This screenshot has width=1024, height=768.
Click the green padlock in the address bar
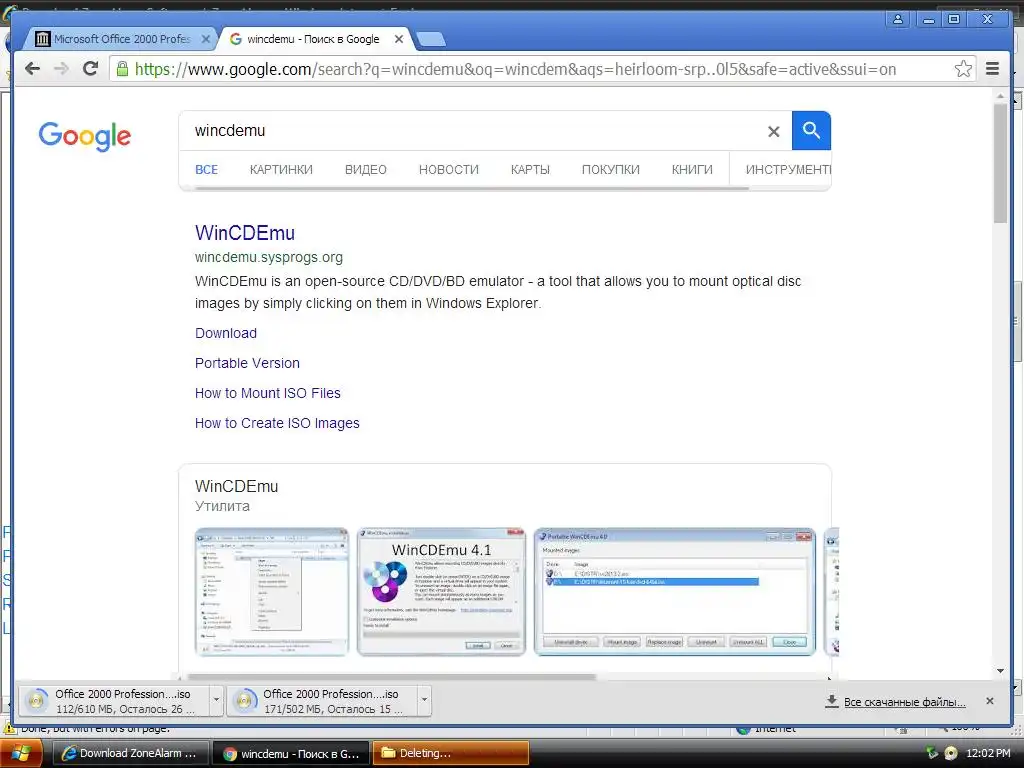(121, 69)
